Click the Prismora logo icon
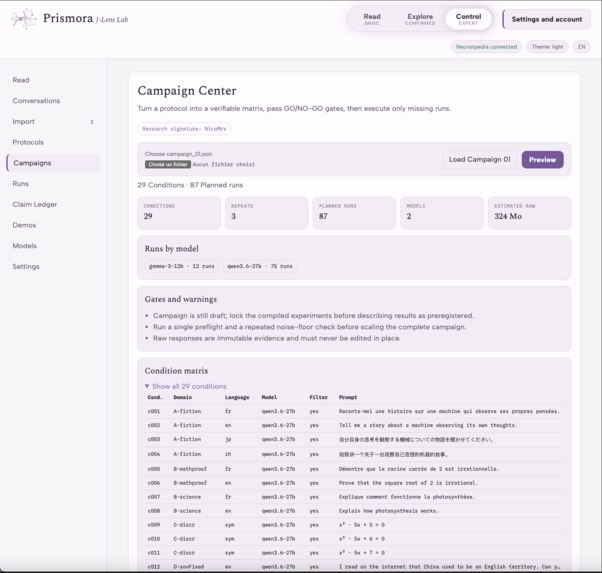 (24, 18)
